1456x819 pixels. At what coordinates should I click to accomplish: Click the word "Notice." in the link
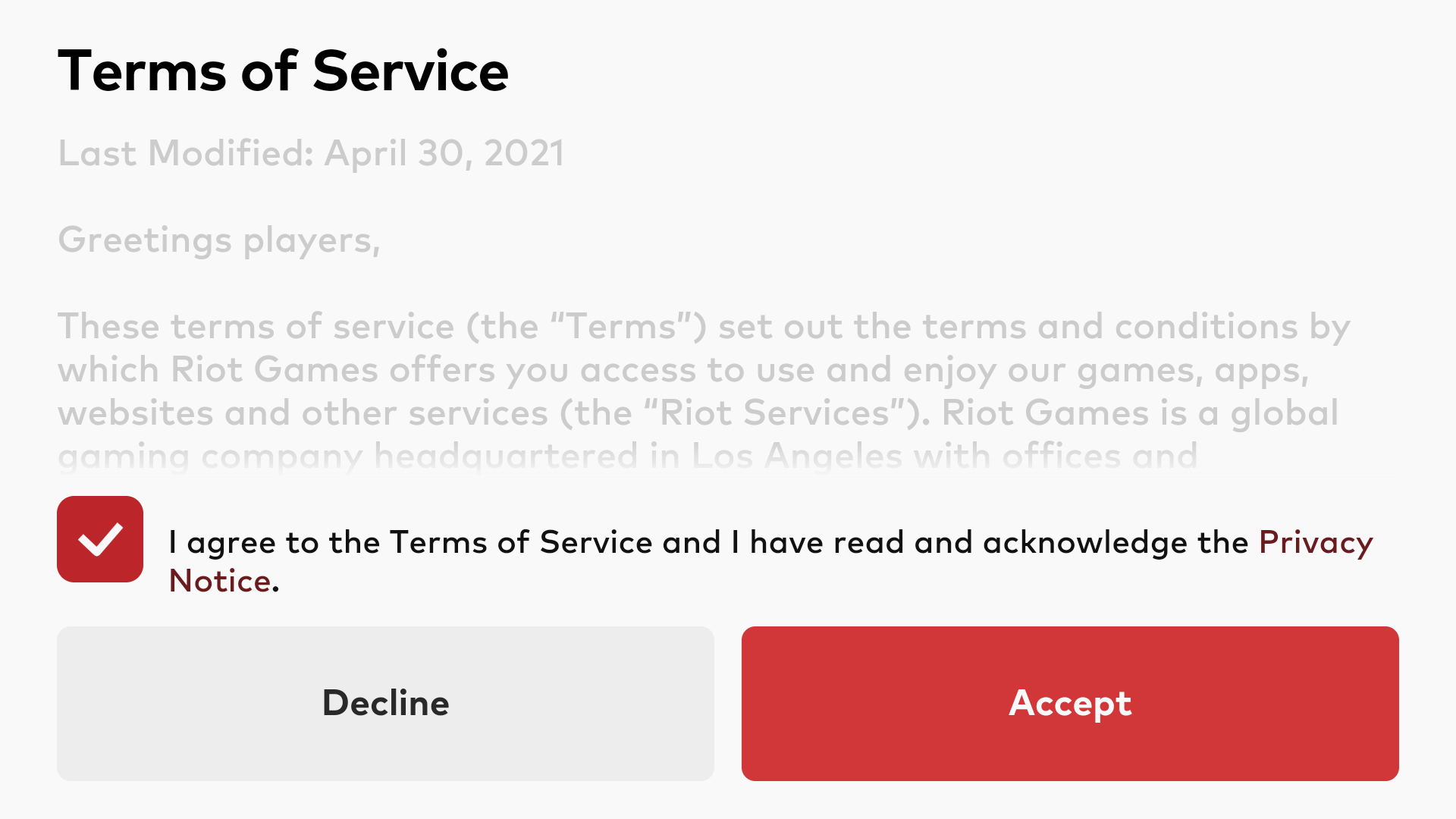click(x=224, y=582)
